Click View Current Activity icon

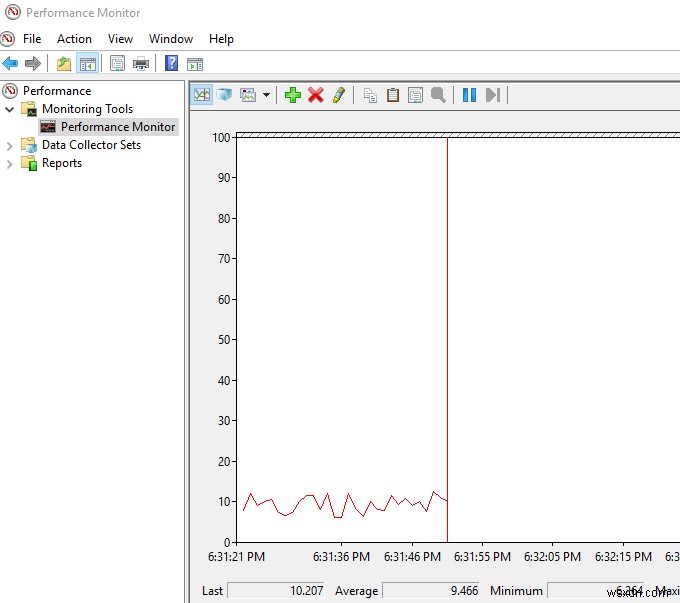coord(202,95)
